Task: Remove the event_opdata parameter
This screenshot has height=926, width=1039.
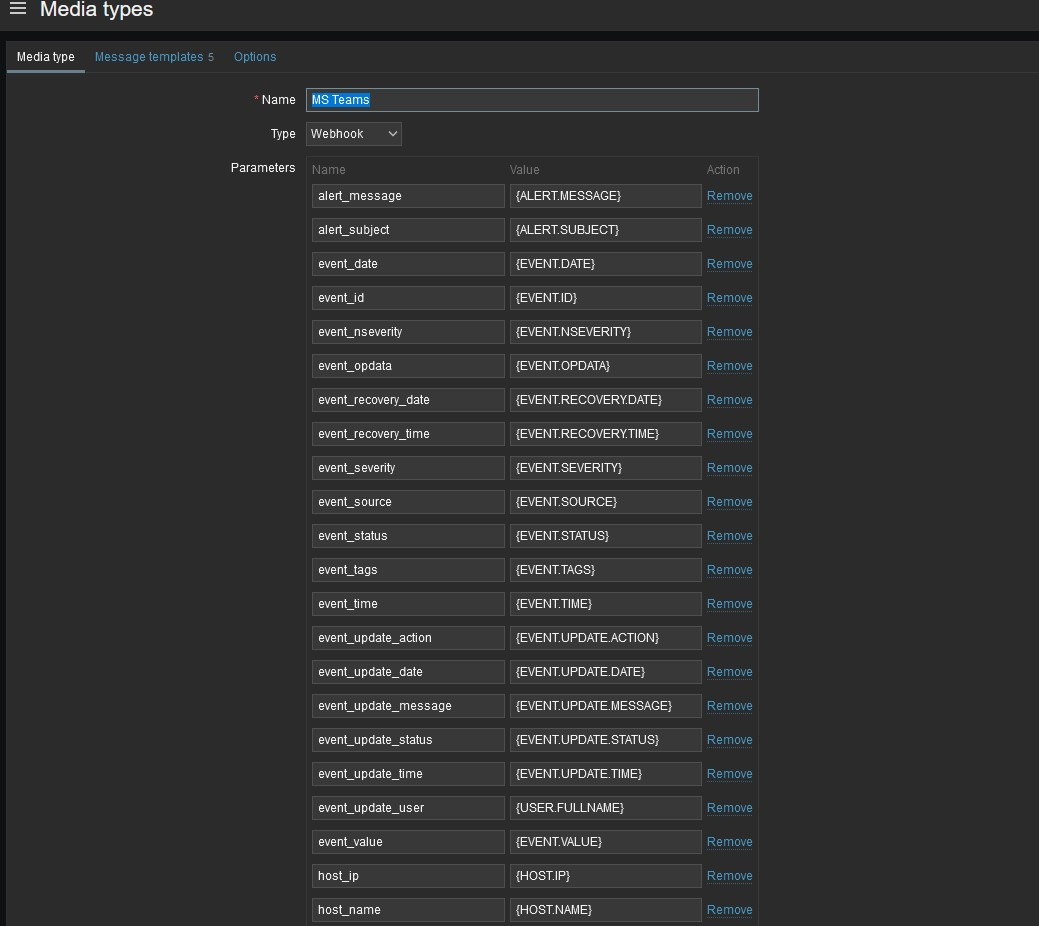Action: (729, 366)
